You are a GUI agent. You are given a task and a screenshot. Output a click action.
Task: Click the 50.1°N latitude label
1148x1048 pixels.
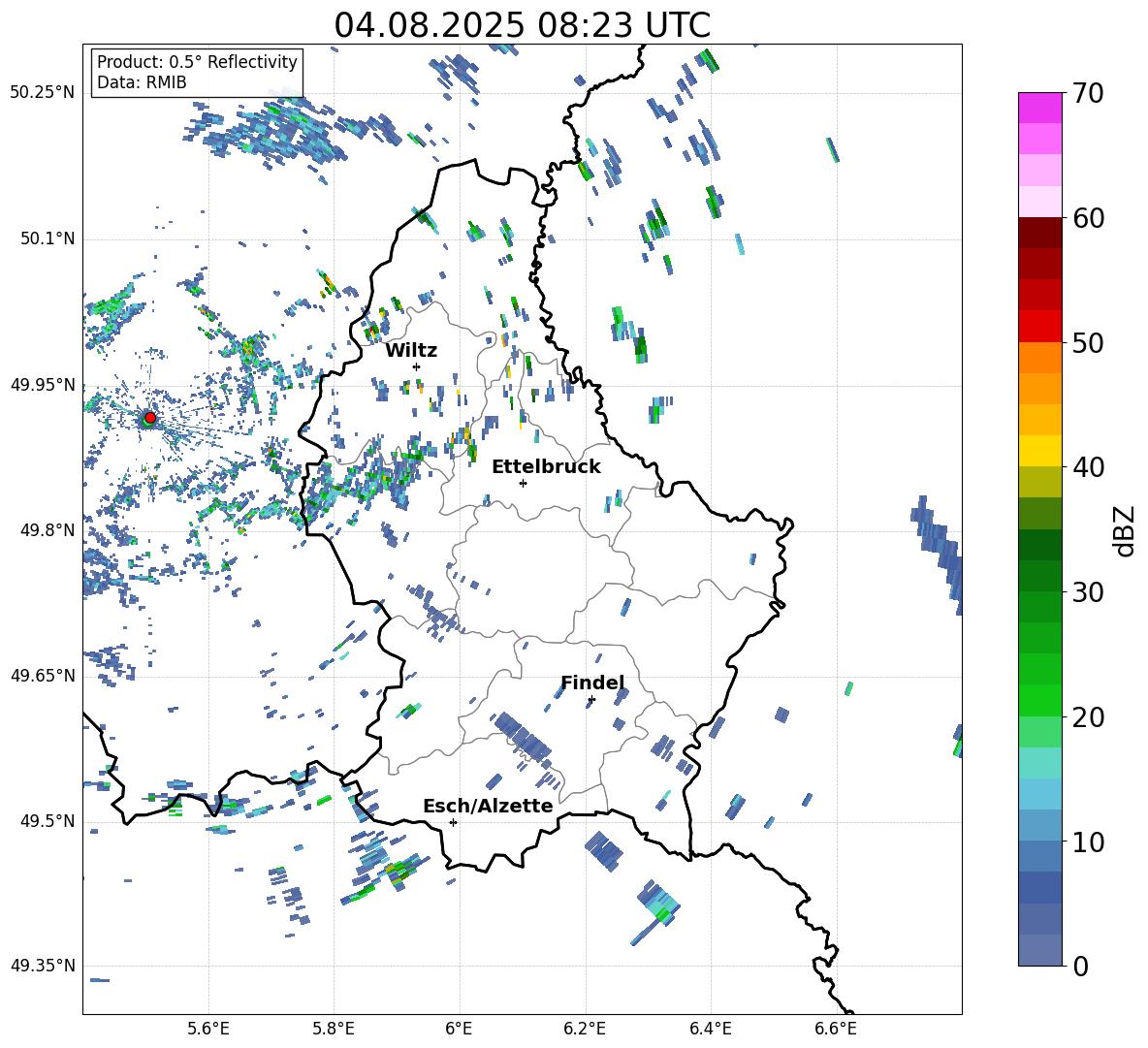click(x=48, y=238)
